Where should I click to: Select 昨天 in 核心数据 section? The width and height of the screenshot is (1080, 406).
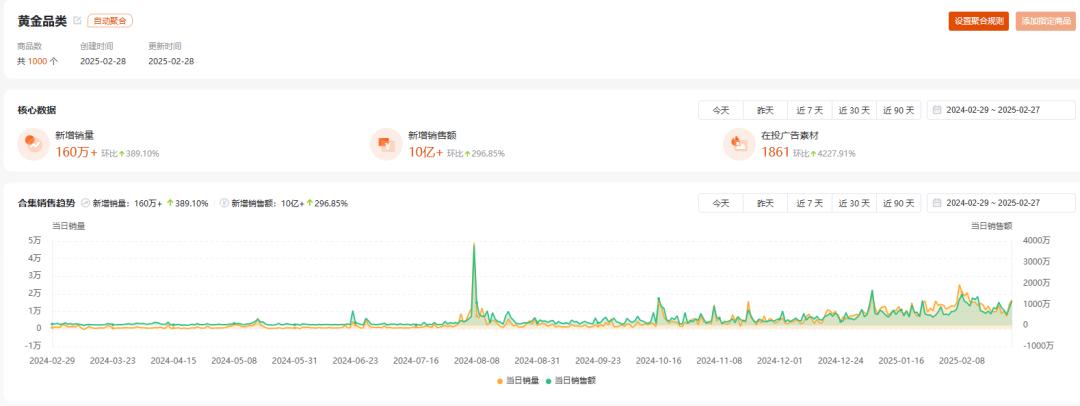[x=765, y=110]
